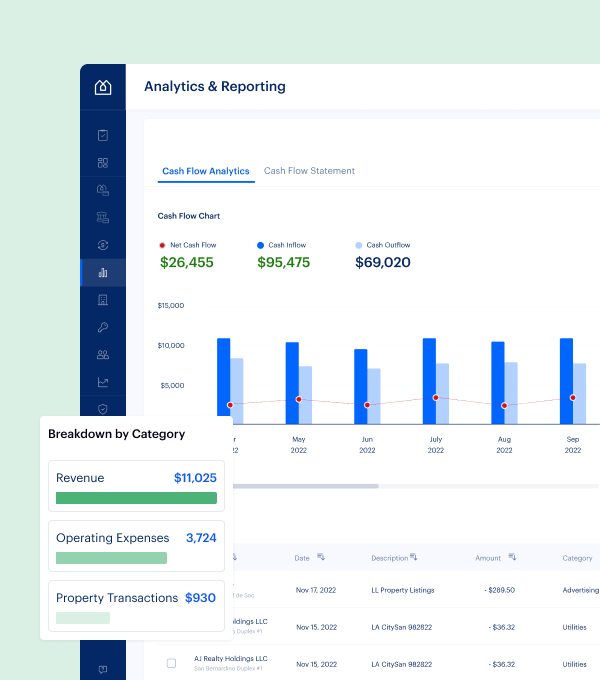The height and width of the screenshot is (680, 600).
Task: Click the Operating Expenses progress bar
Action: point(111,558)
